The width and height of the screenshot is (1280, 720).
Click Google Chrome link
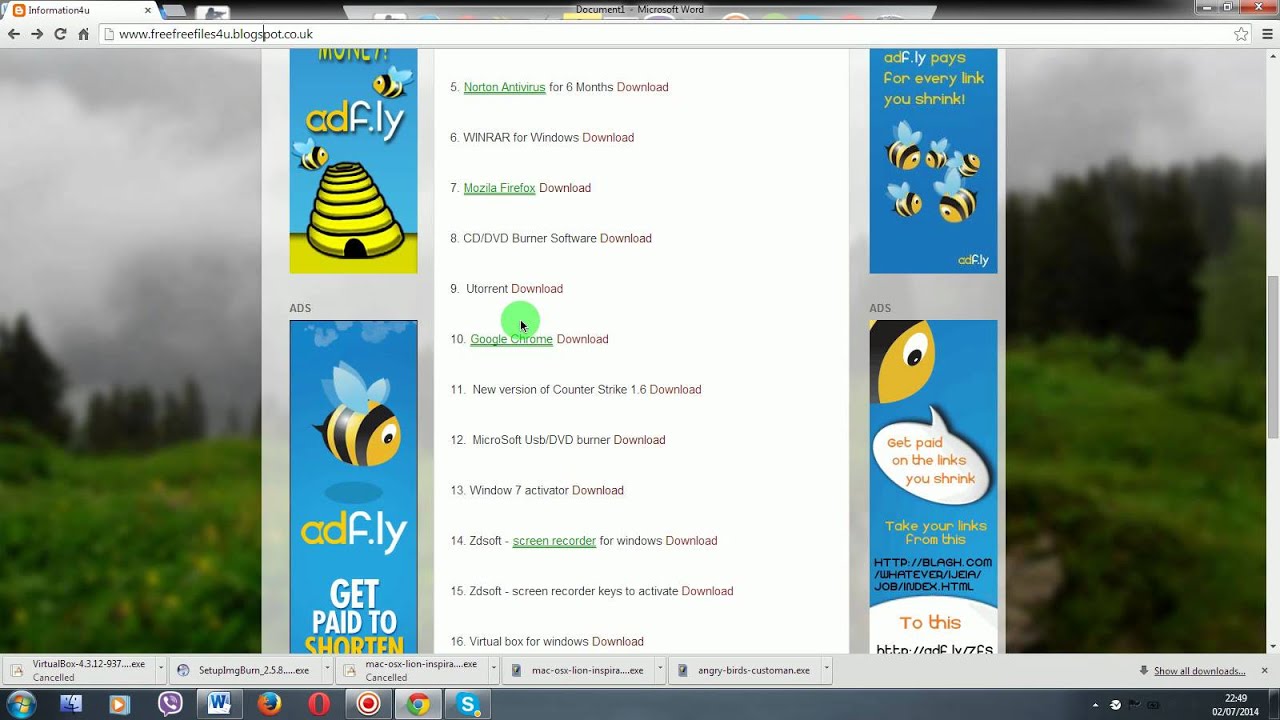pyautogui.click(x=511, y=339)
